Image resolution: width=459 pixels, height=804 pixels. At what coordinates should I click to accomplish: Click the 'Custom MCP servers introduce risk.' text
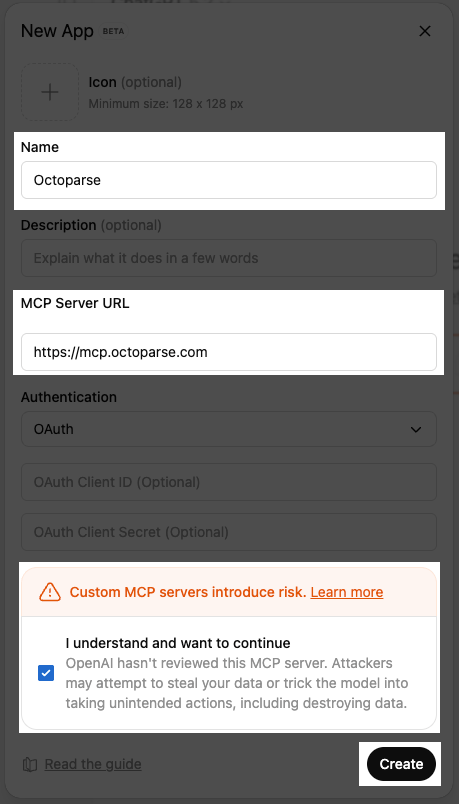click(x=188, y=592)
